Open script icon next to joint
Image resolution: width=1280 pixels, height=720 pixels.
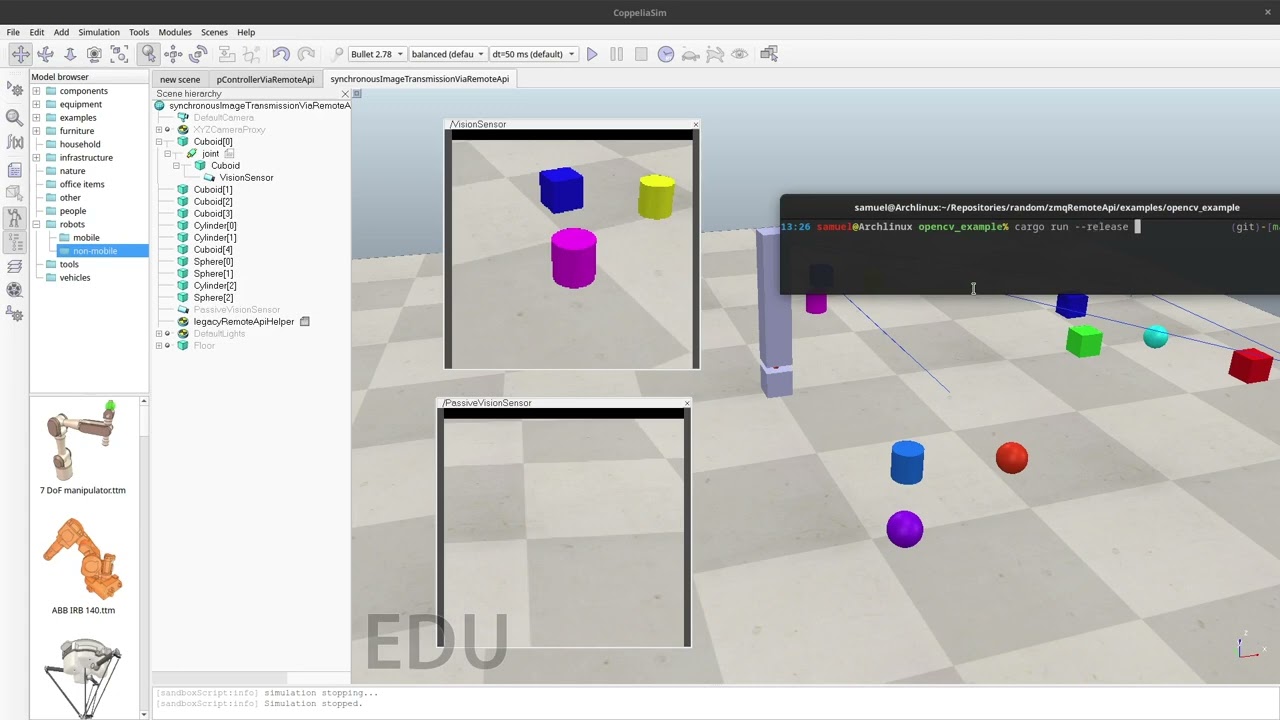229,154
